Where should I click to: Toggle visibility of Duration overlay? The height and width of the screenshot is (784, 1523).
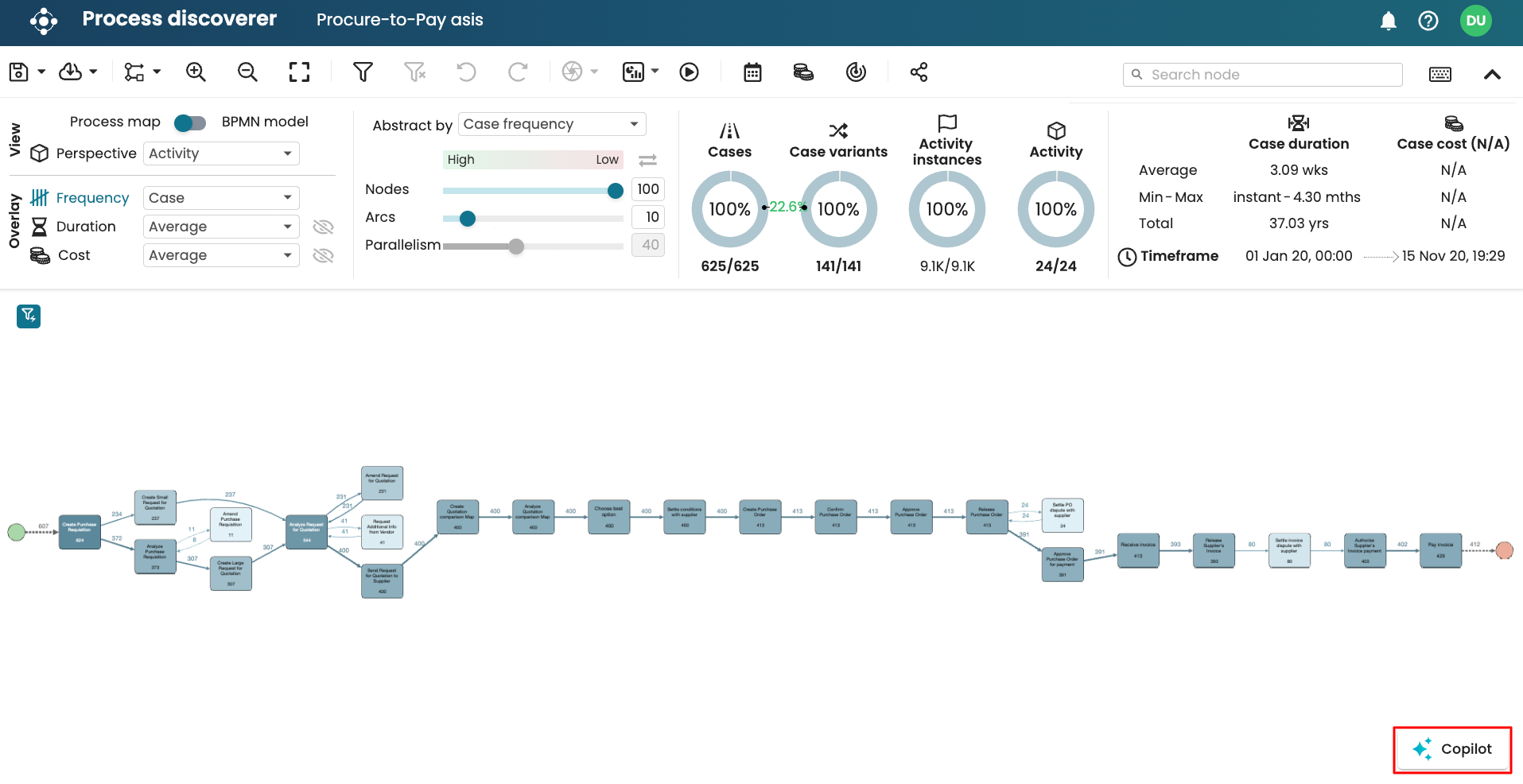coord(323,227)
